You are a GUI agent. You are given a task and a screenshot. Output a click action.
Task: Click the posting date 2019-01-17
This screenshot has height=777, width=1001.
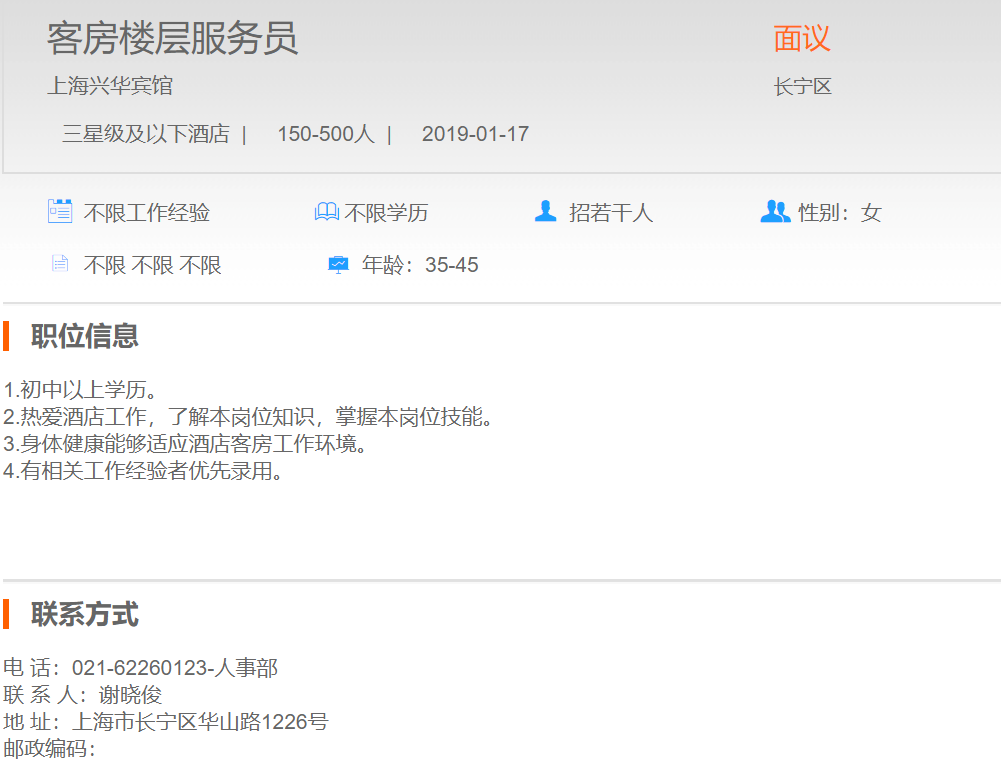coord(475,134)
